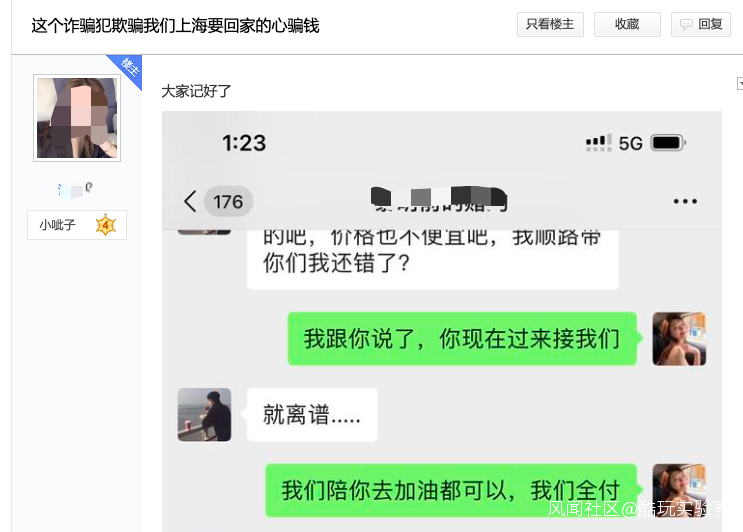Click the 小吧子 level badge
The width and height of the screenshot is (743, 532).
tap(77, 225)
